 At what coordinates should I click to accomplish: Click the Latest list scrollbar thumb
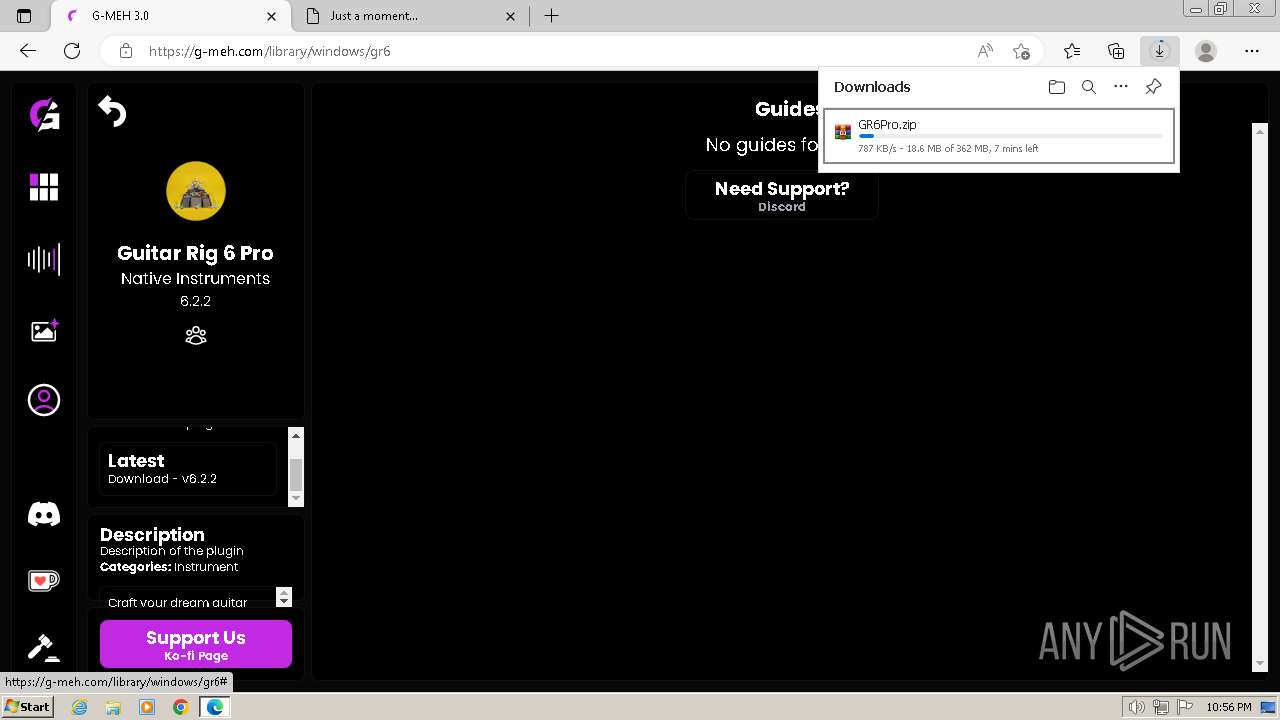coord(296,476)
